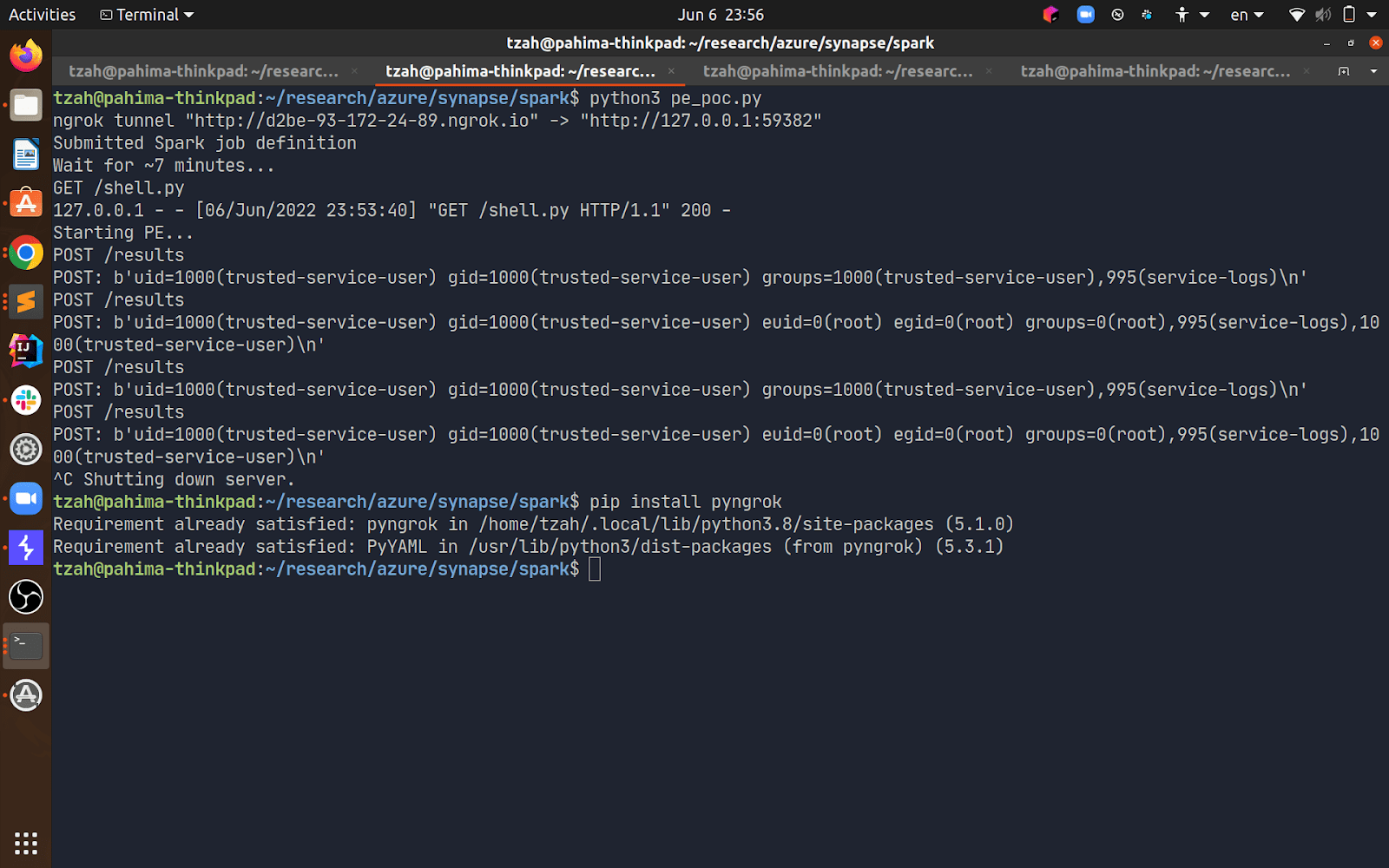Launch OBS Studio from the dock
Screen dimensions: 1389x868
(x=25, y=597)
